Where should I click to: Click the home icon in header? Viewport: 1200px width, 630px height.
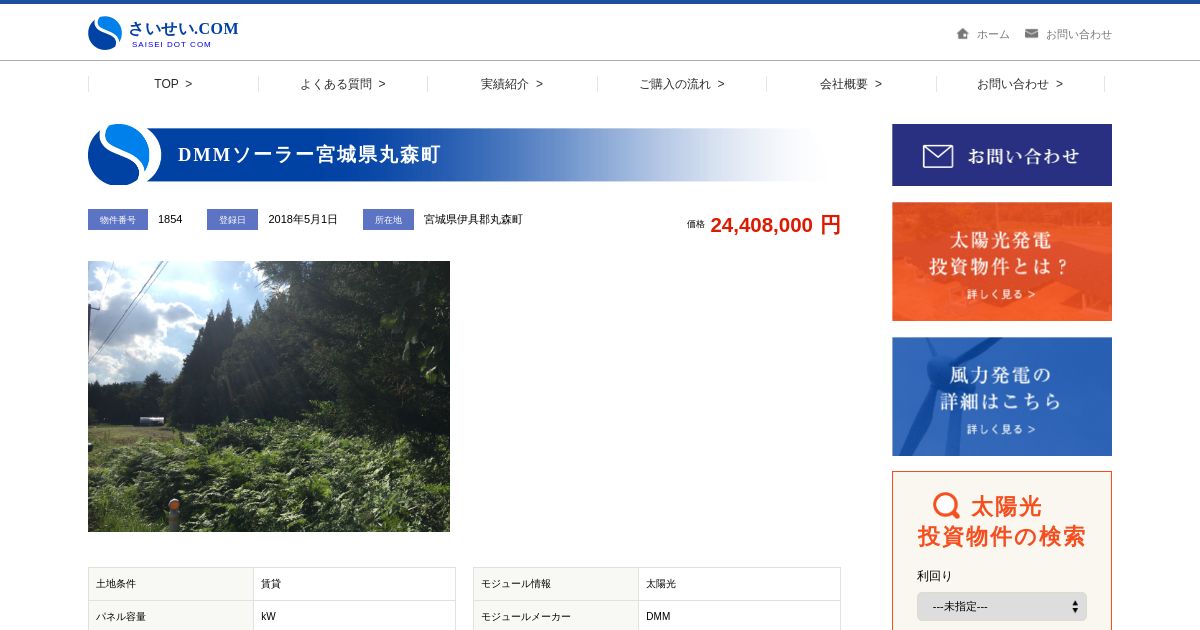point(962,33)
